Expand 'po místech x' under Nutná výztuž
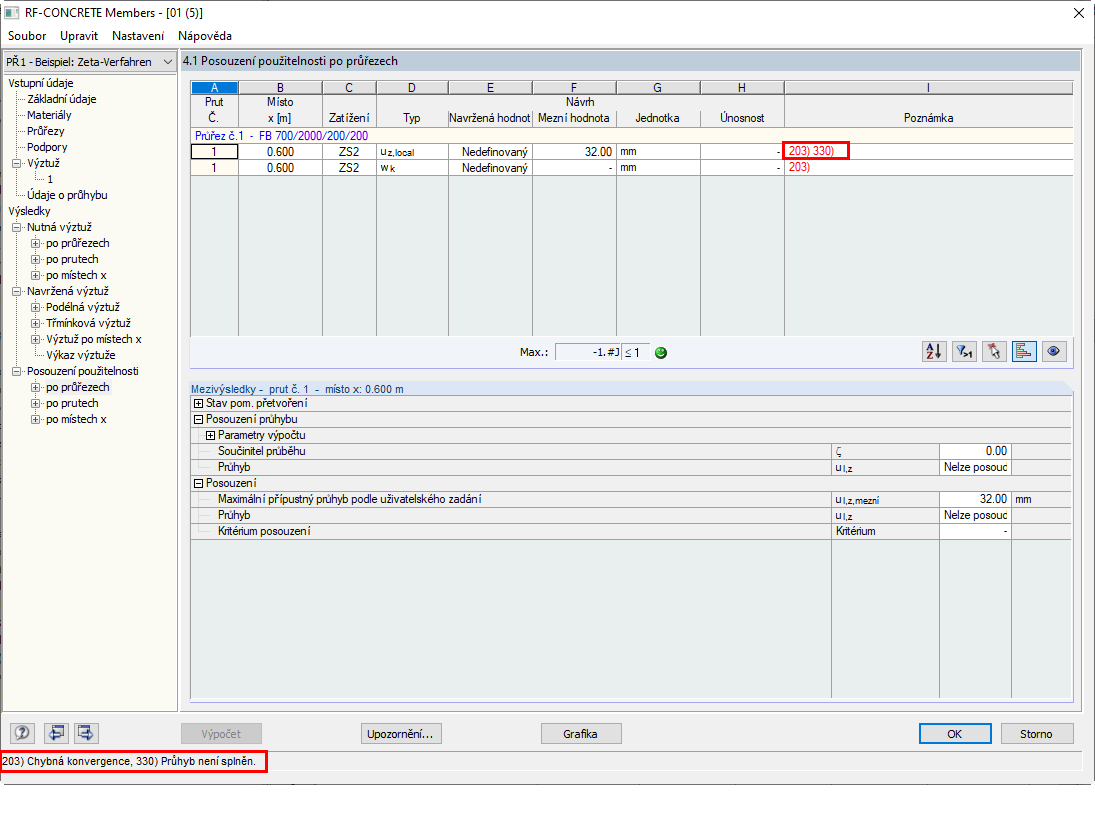 click(36, 276)
